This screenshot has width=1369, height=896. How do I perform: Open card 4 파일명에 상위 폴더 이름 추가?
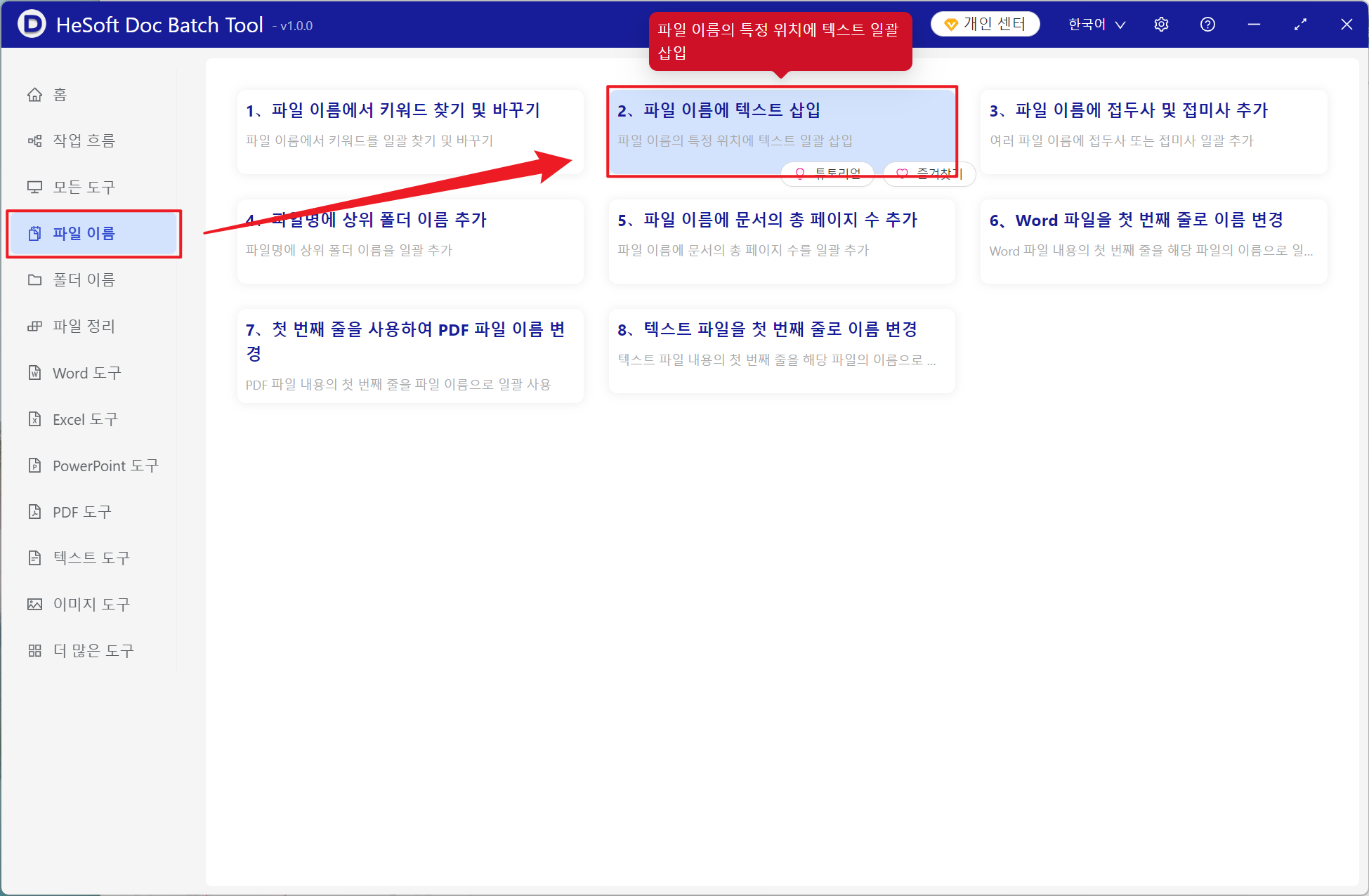tap(410, 241)
